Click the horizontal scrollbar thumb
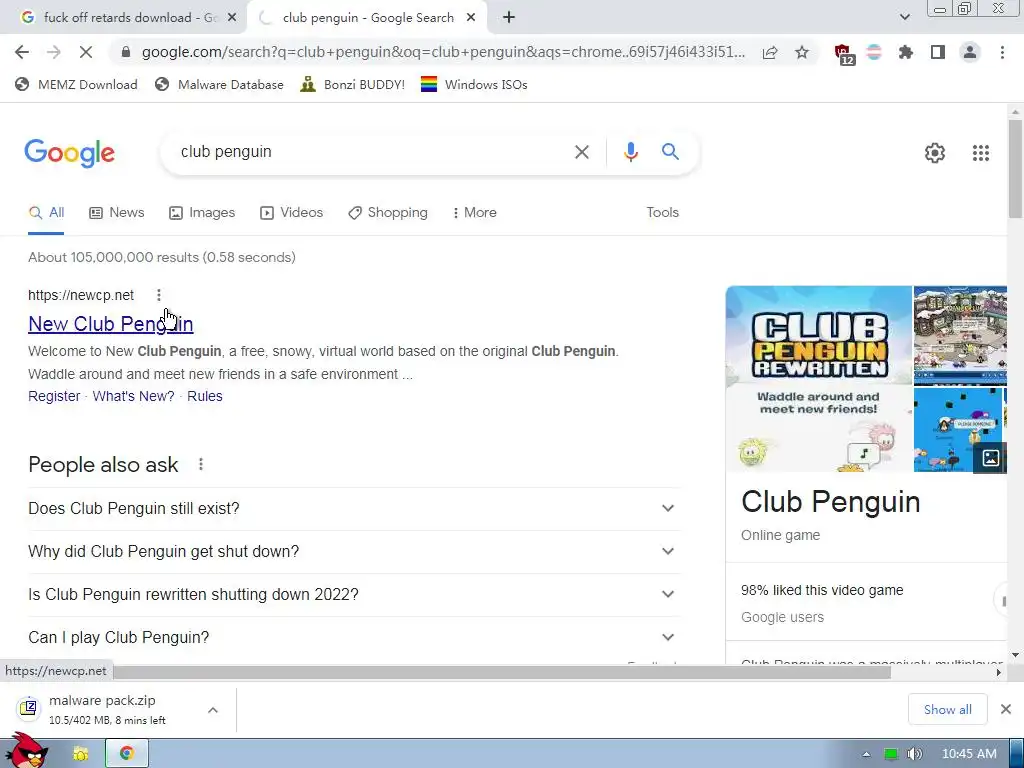This screenshot has width=1024, height=768. click(502, 673)
